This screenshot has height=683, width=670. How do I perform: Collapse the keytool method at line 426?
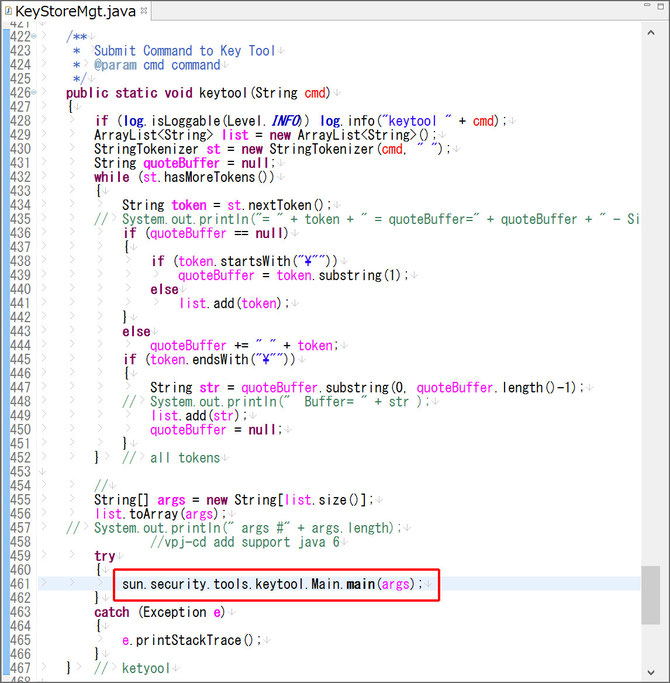point(34,92)
